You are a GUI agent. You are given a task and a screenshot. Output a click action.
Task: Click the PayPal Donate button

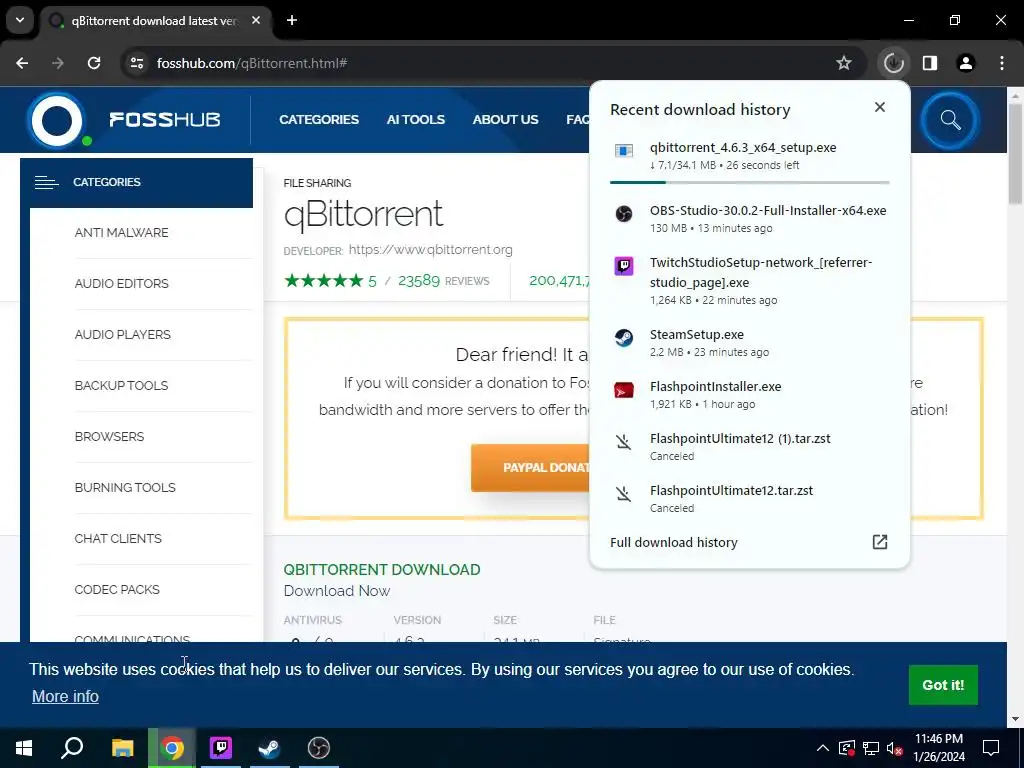pyautogui.click(x=530, y=468)
